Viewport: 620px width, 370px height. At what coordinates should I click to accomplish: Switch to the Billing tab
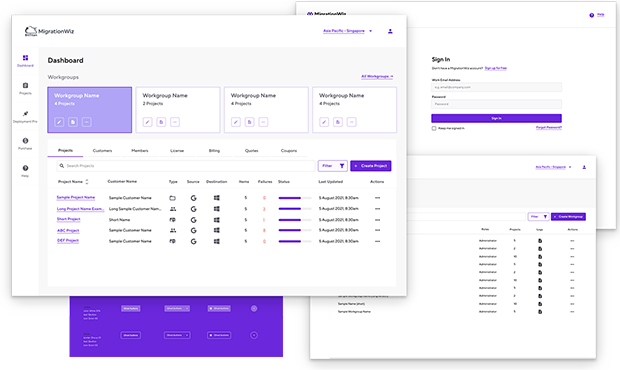(x=214, y=151)
